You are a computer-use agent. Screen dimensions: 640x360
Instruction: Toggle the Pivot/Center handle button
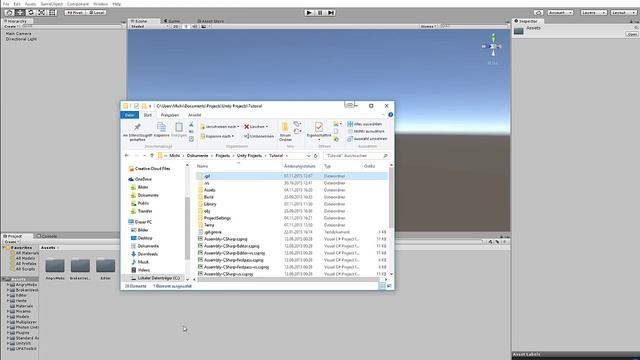click(x=75, y=13)
